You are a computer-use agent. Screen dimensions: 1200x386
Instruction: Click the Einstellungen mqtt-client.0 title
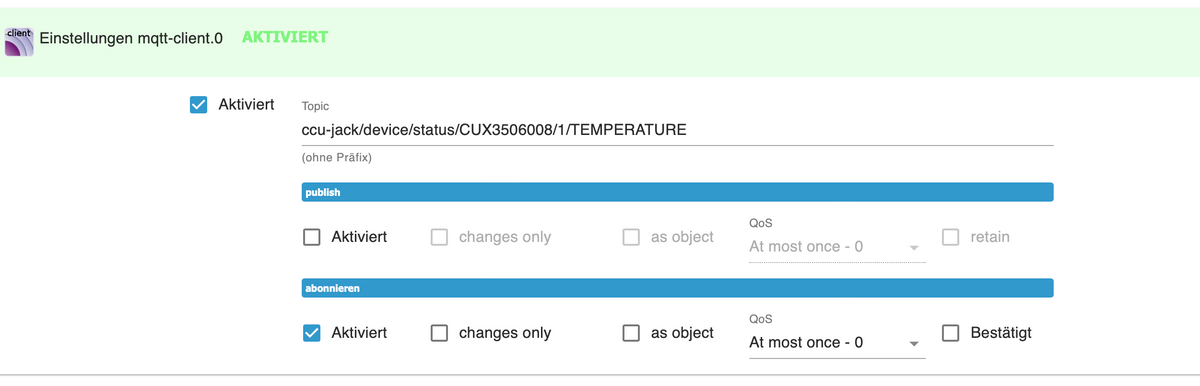click(130, 38)
